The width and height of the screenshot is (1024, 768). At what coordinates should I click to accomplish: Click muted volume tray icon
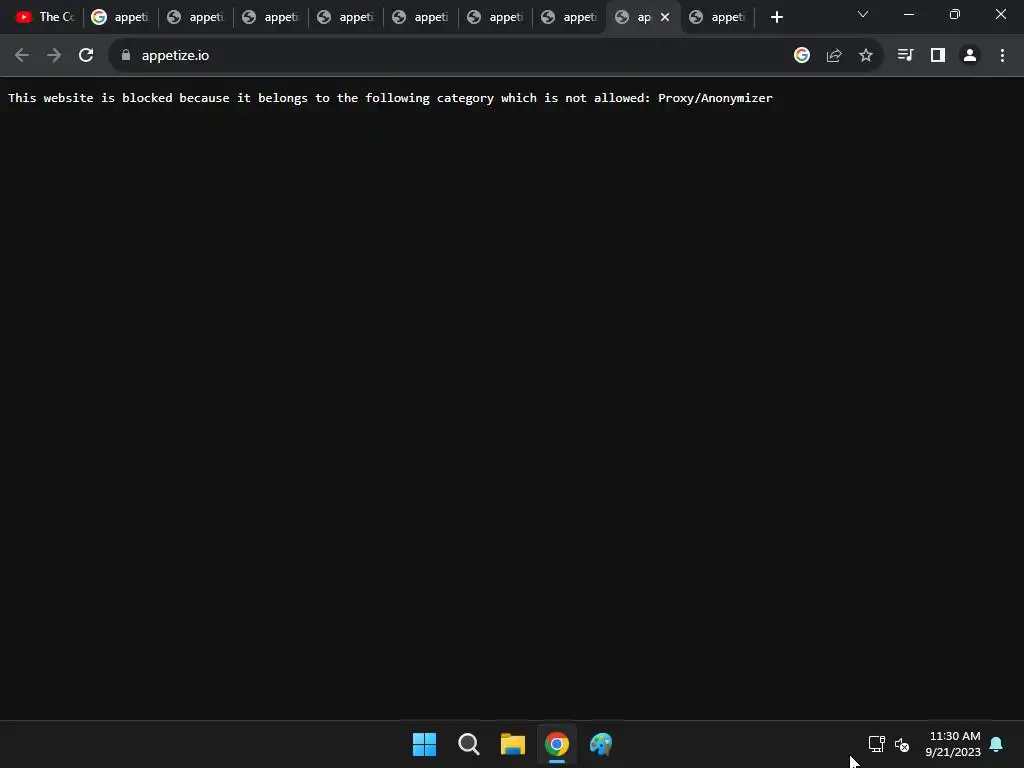point(902,744)
